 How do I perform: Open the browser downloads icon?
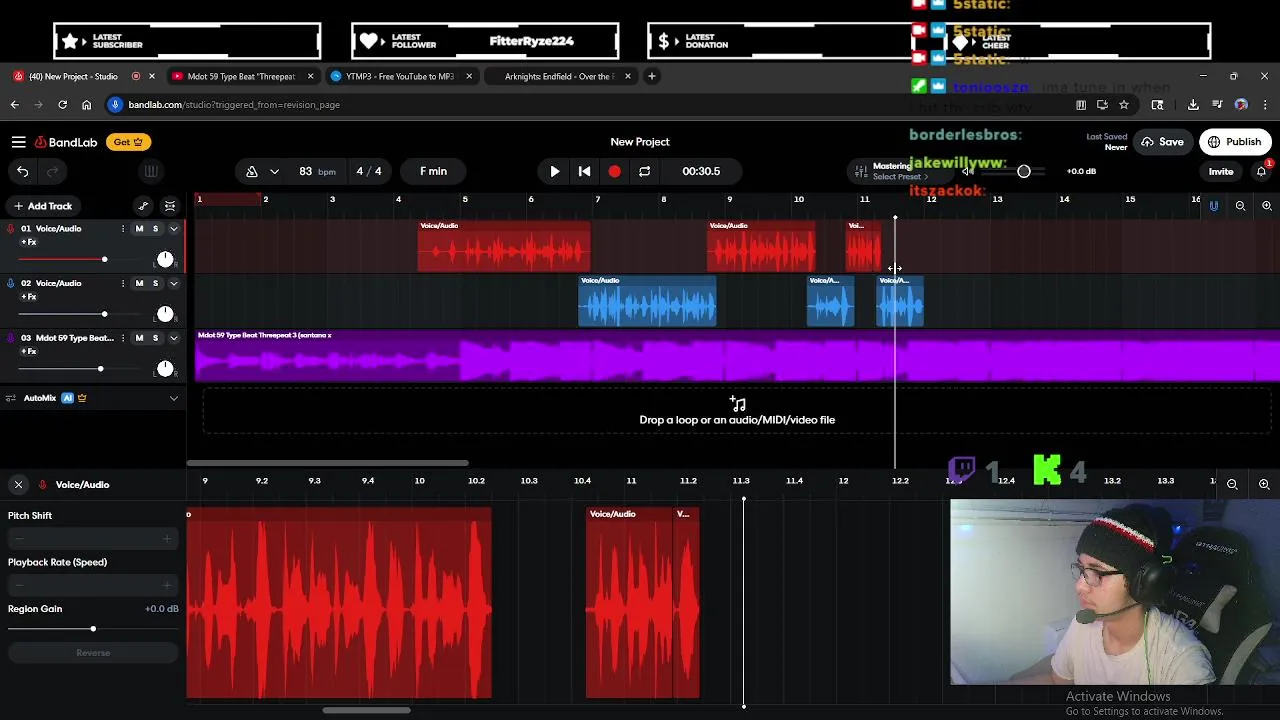click(x=1193, y=104)
